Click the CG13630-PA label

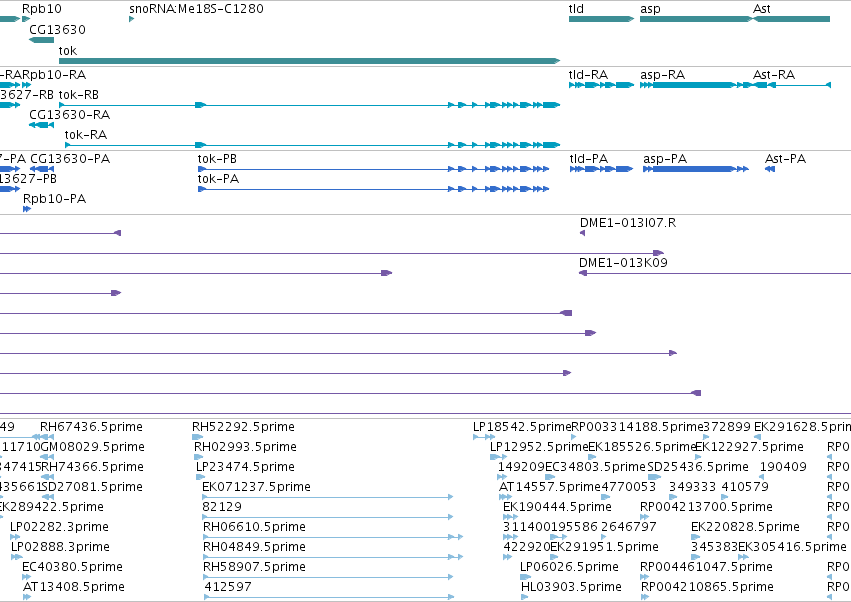(70, 159)
